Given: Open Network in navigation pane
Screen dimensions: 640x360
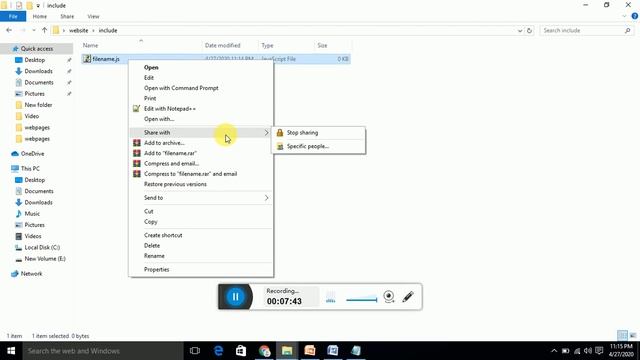Looking at the screenshot, I should pyautogui.click(x=31, y=274).
